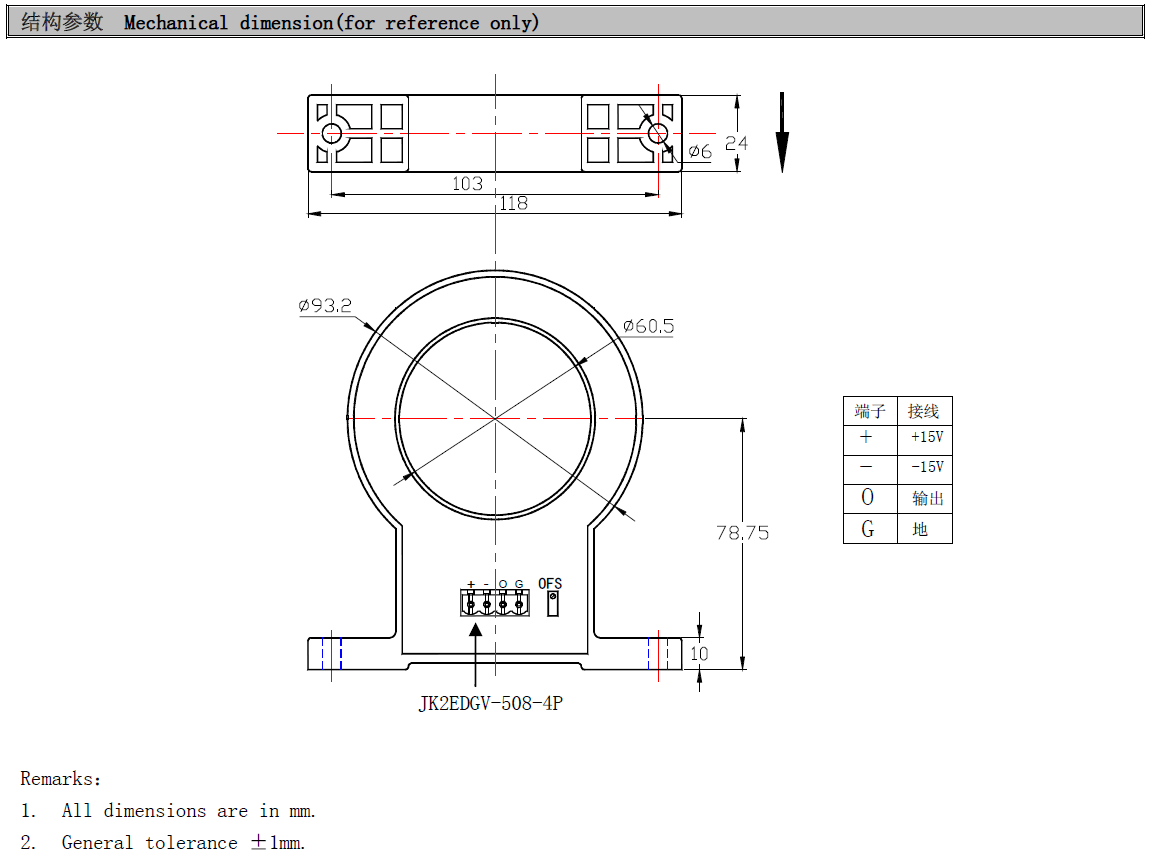Click the -15V cell in the terminal table

click(926, 468)
